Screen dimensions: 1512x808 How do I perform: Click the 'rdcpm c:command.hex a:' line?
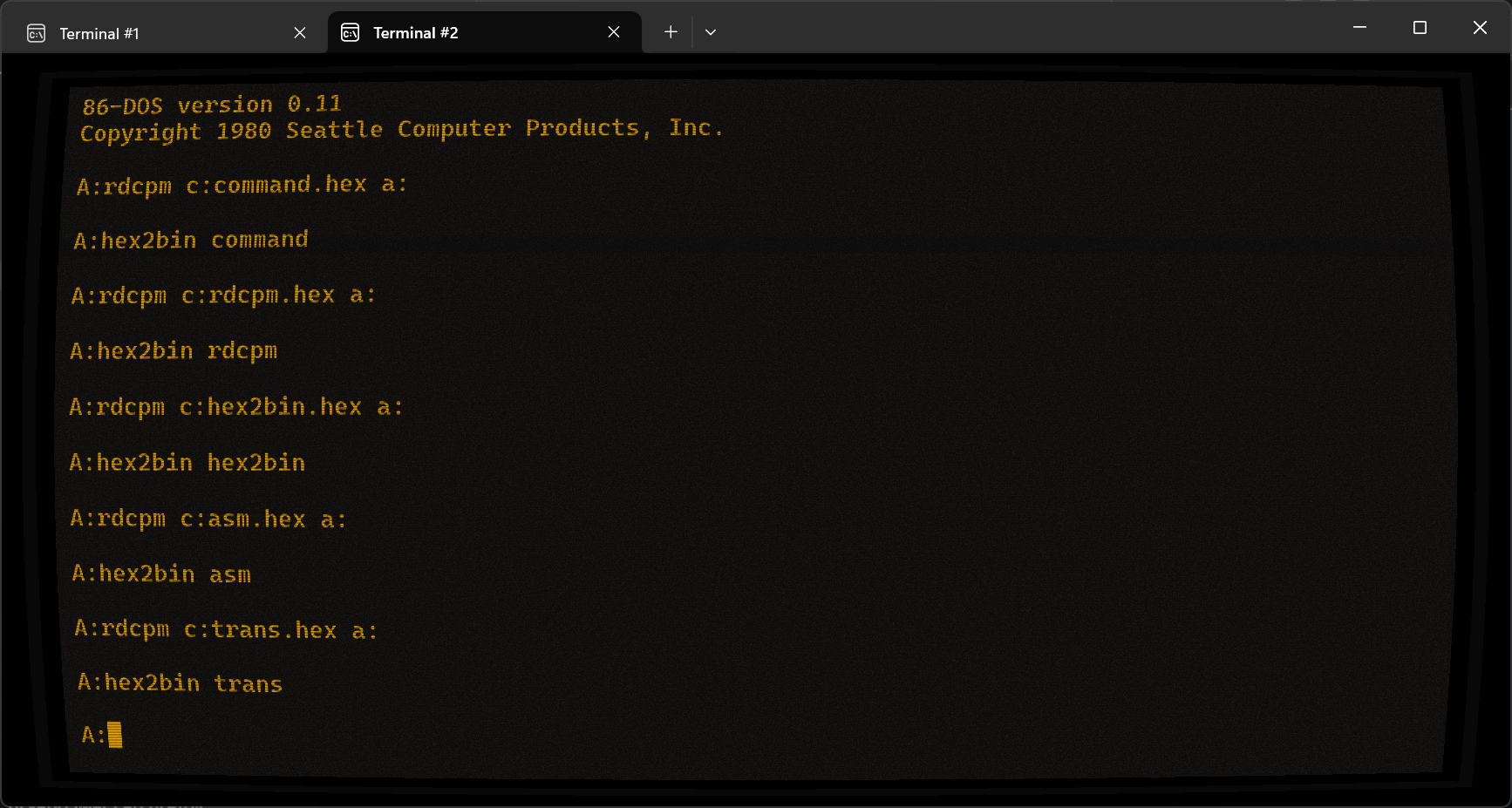click(x=242, y=185)
